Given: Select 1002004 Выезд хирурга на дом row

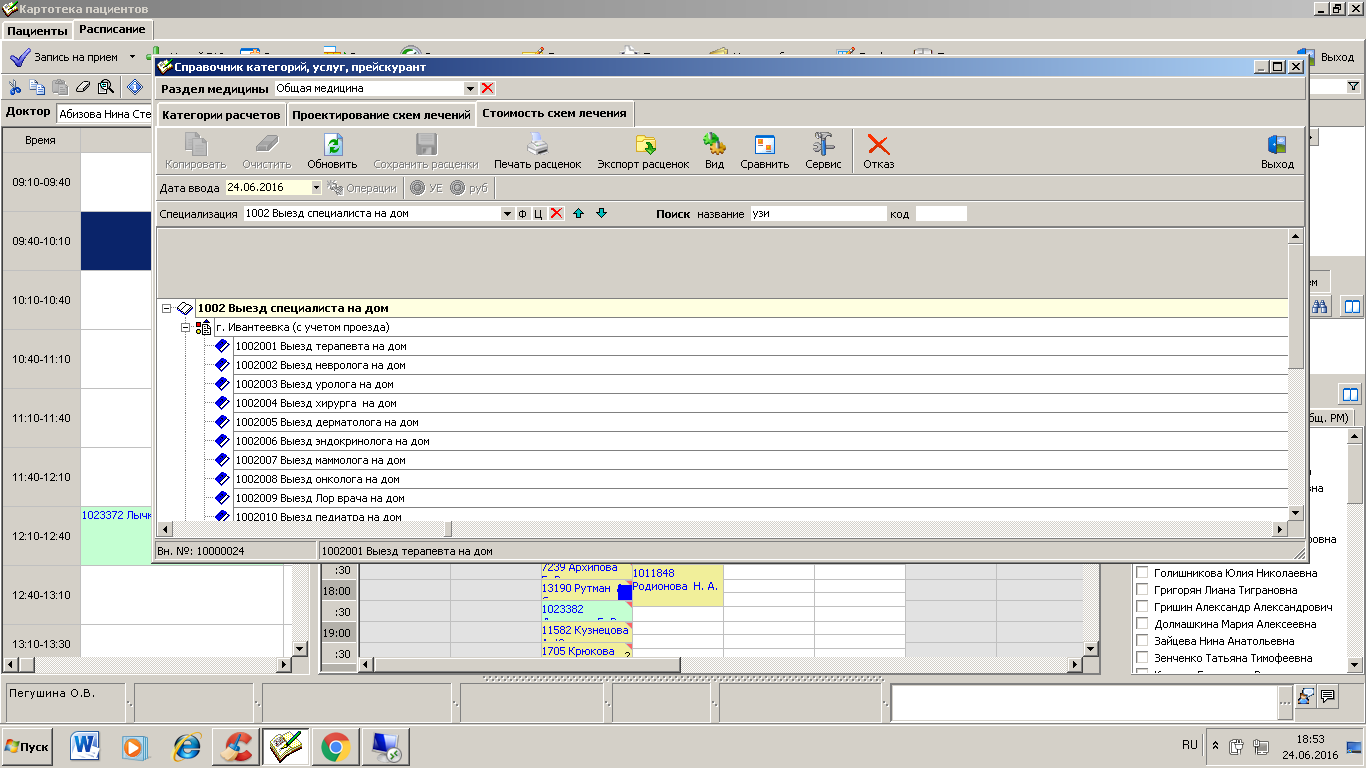Looking at the screenshot, I should point(760,403).
